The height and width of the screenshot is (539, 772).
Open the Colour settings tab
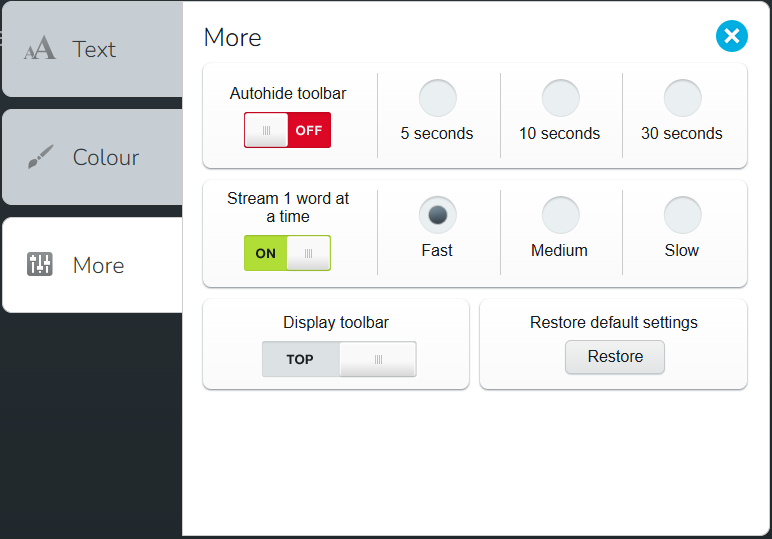[93, 157]
